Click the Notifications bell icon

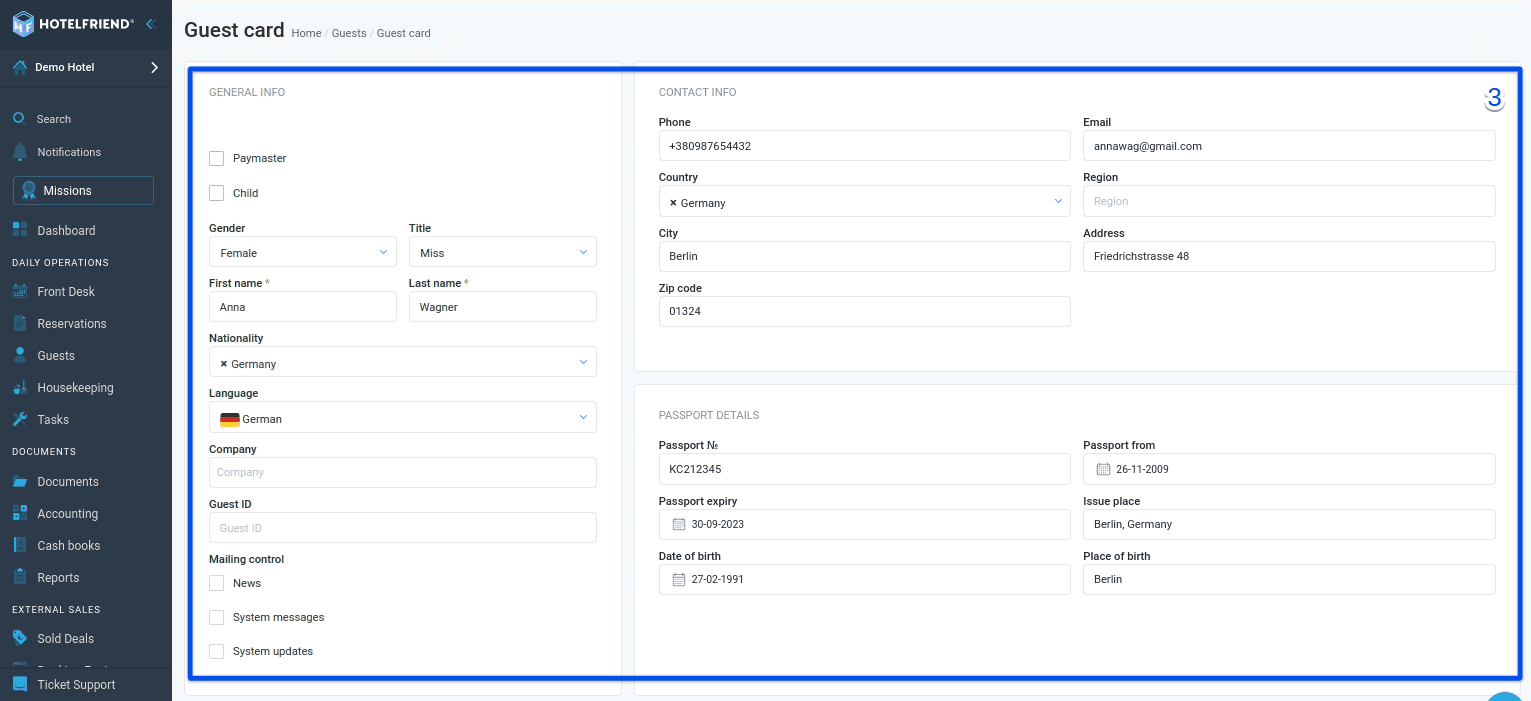coord(19,151)
